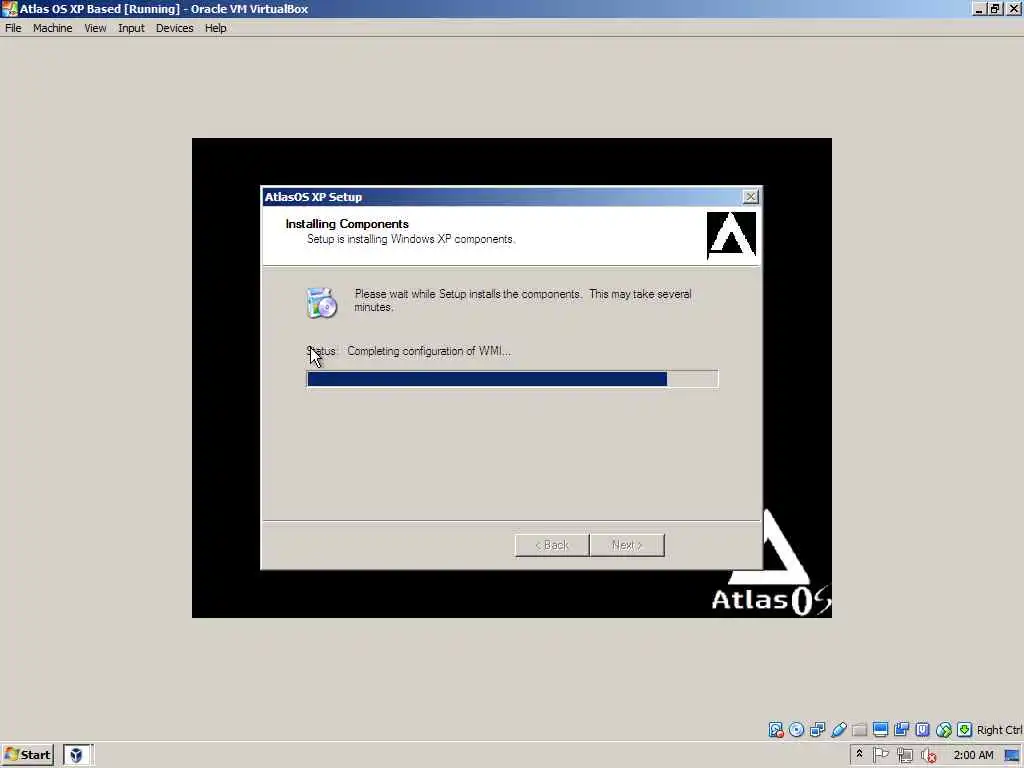The height and width of the screenshot is (768, 1024).
Task: Click the installation progress bar
Action: point(512,379)
